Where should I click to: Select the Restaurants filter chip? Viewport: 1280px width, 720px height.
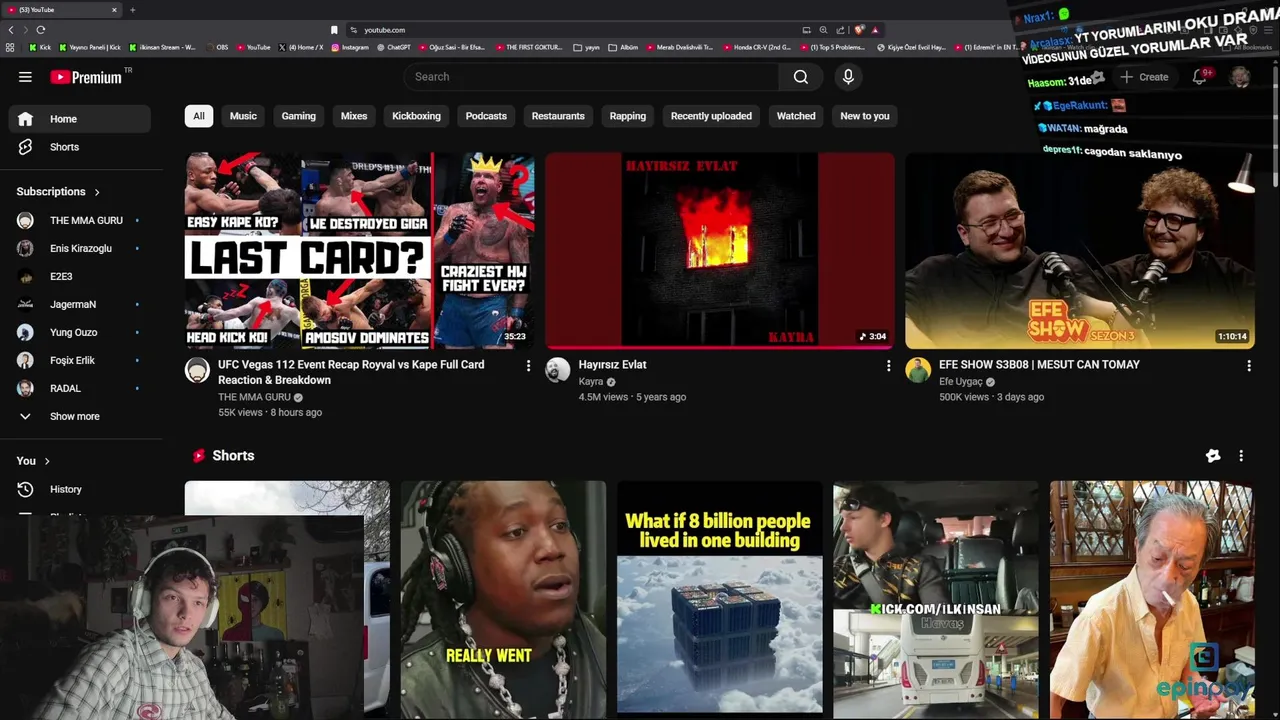tap(558, 116)
